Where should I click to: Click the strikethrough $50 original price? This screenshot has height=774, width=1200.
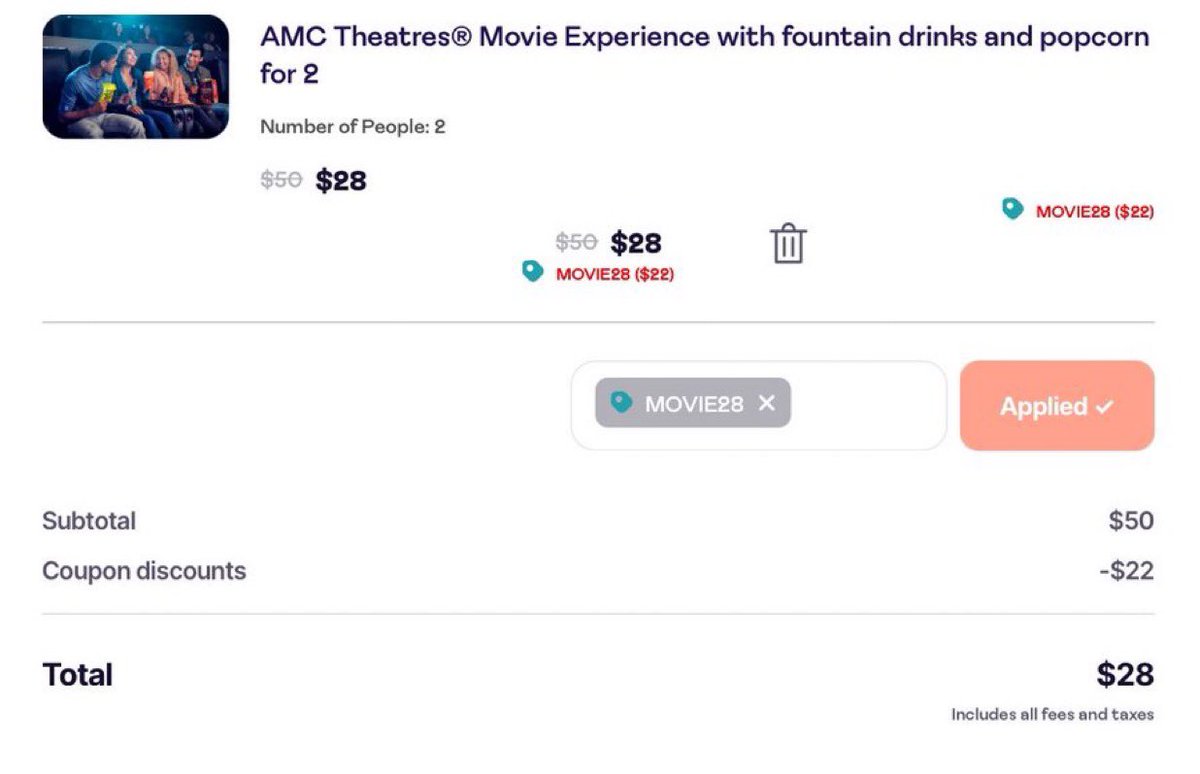coord(281,180)
